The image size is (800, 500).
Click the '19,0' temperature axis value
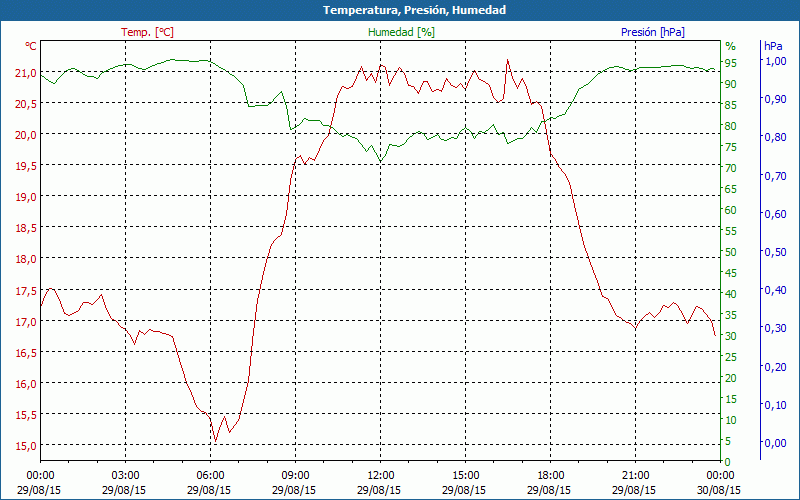(26, 197)
